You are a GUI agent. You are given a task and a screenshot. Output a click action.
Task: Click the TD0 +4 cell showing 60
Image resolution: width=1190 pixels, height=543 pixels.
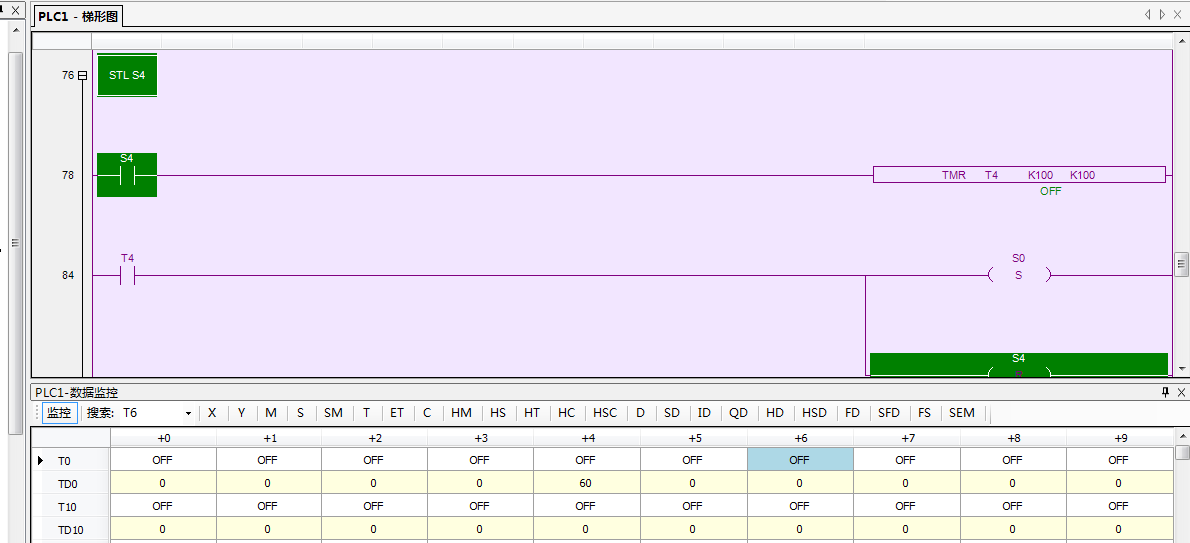click(x=585, y=483)
